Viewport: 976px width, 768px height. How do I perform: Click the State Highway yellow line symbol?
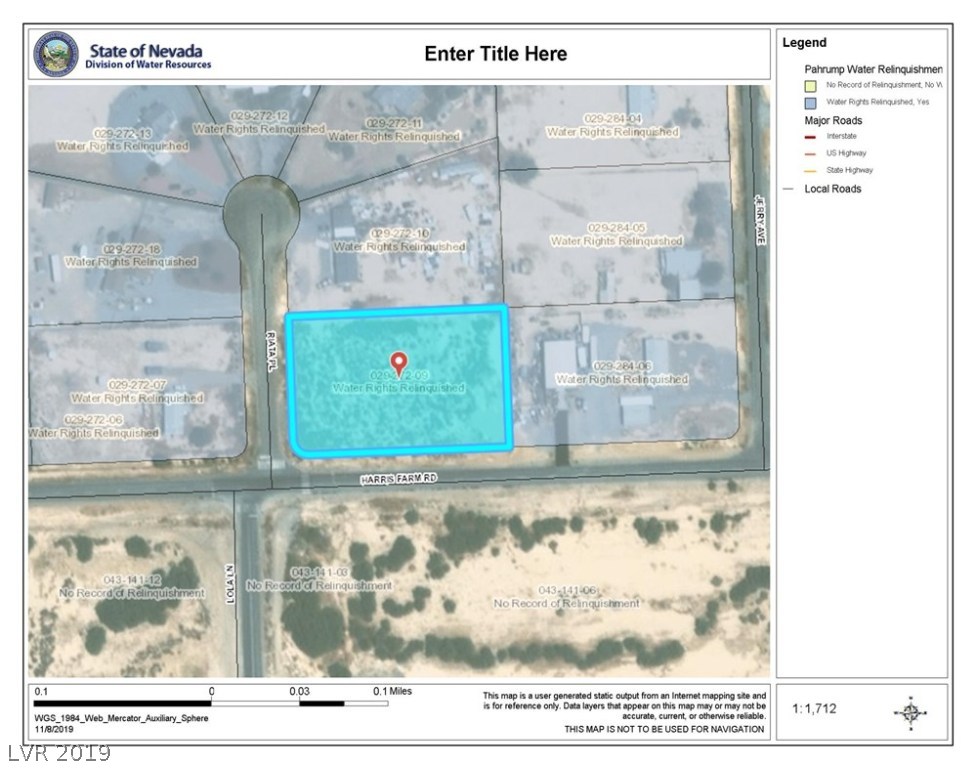(810, 171)
